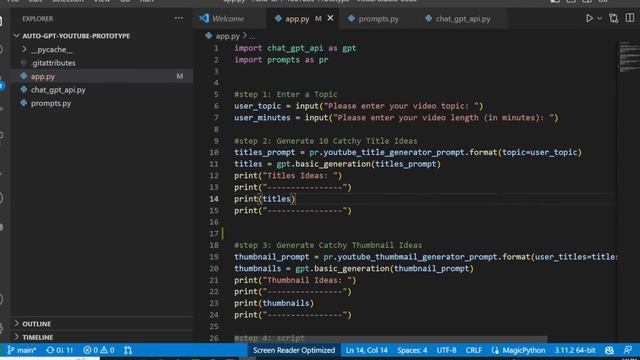The width and height of the screenshot is (640, 360).
Task: Click the '#step 4: script' comment
Action: click(x=269, y=338)
